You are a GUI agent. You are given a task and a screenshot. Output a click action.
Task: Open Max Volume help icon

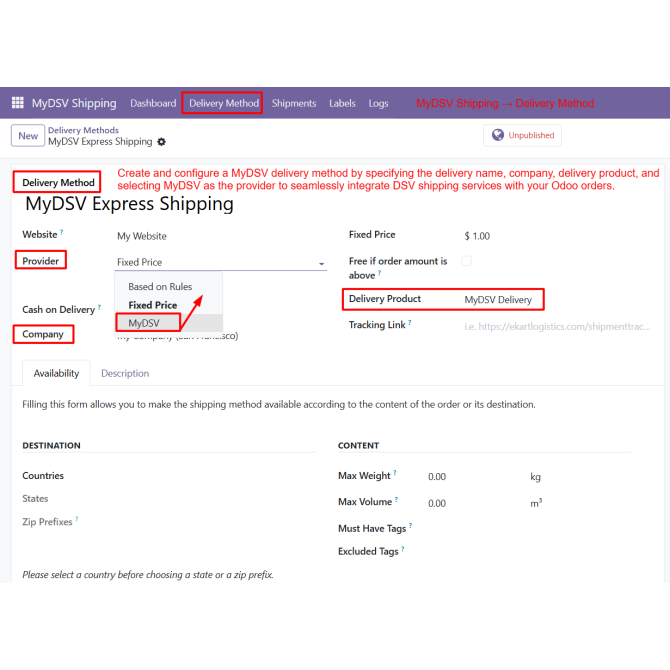[x=397, y=499]
